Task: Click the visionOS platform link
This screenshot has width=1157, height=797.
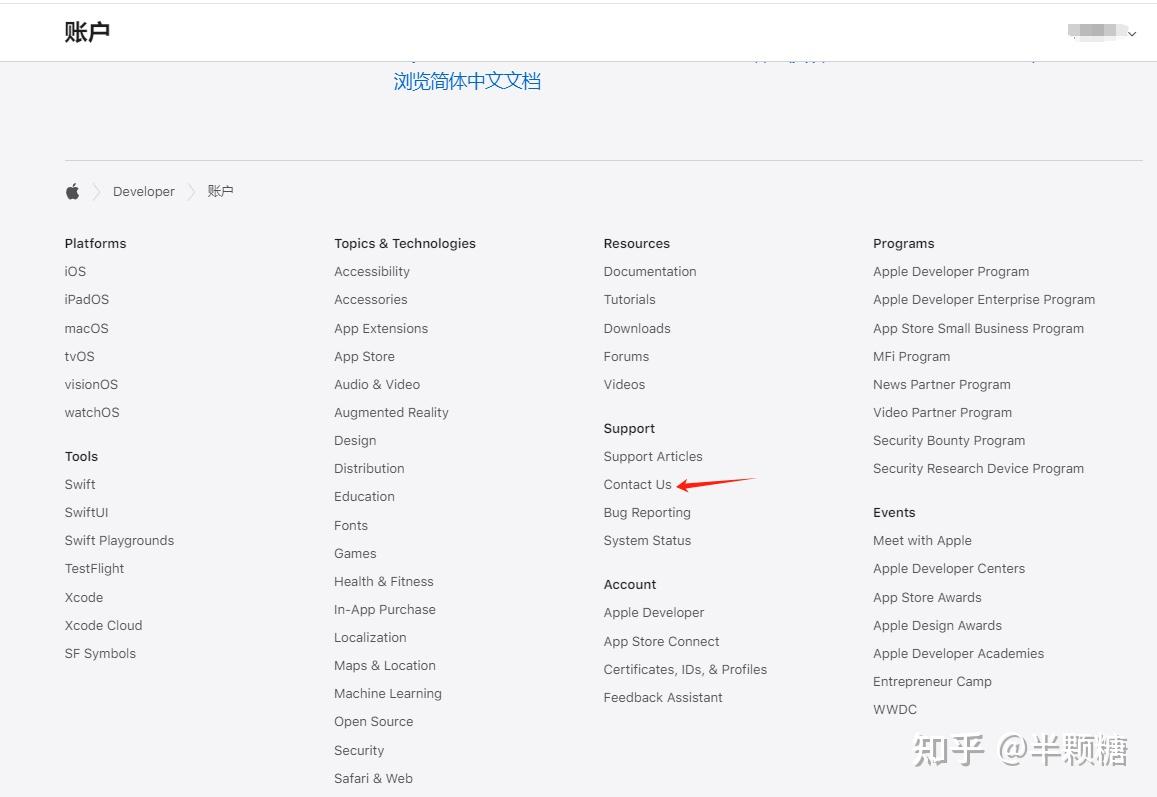Action: (x=91, y=385)
